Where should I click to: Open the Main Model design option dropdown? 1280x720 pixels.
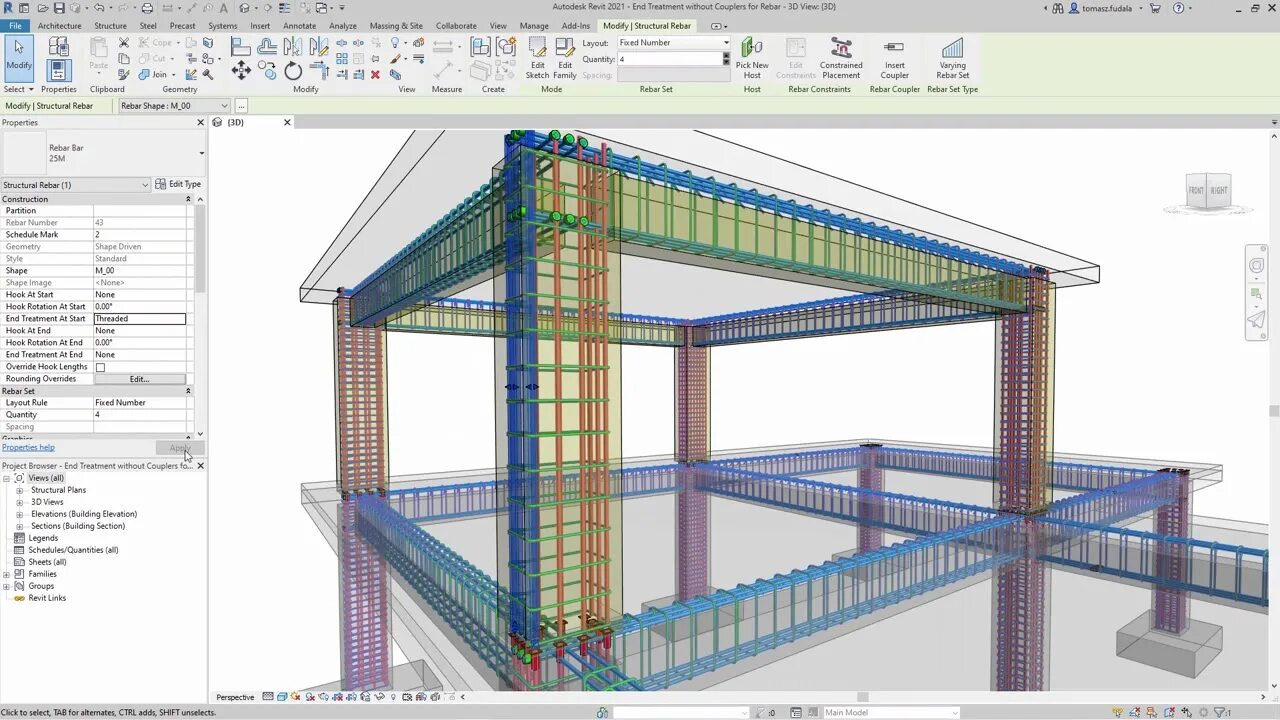(x=890, y=713)
